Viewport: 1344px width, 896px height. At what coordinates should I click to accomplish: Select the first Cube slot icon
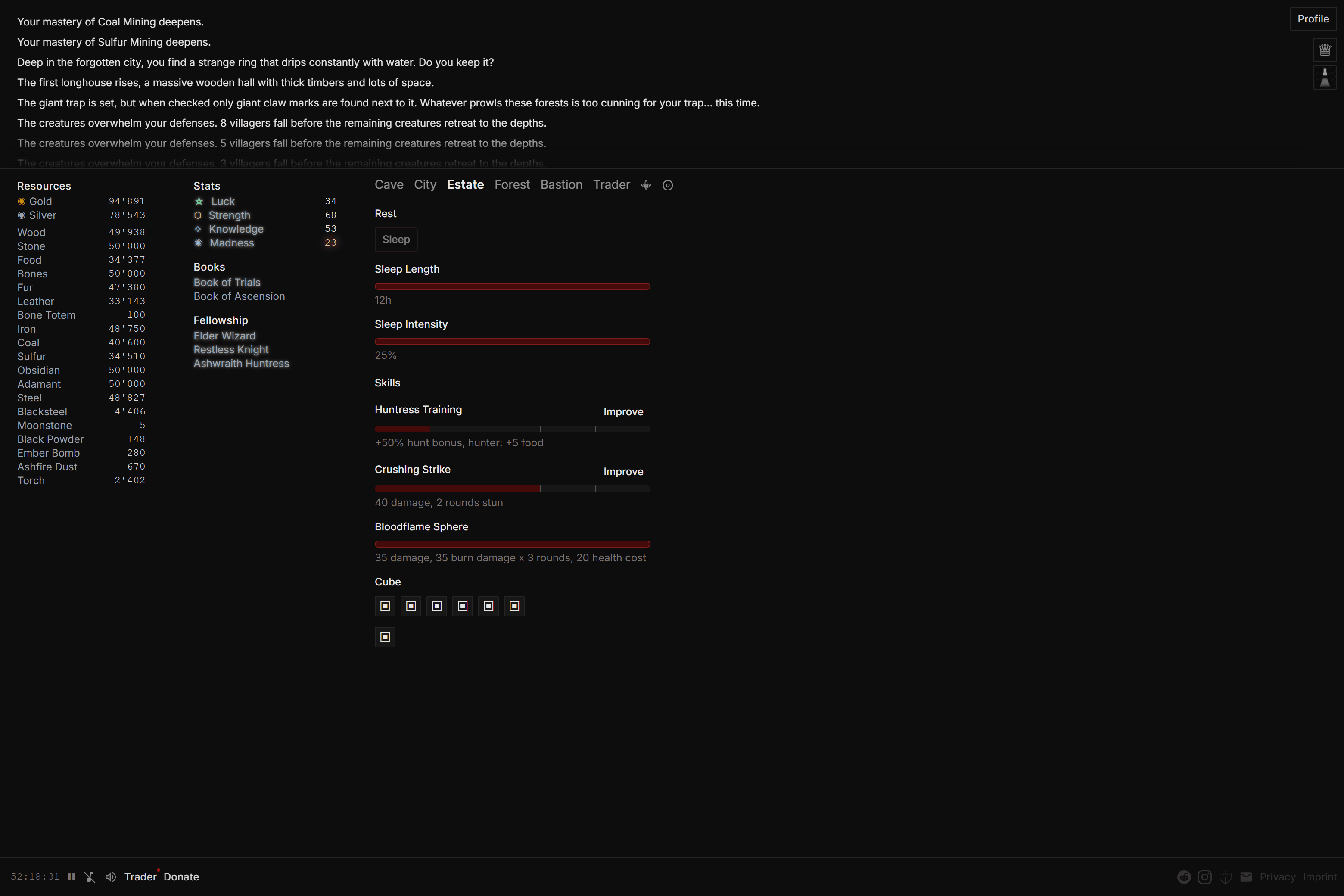coord(385,606)
